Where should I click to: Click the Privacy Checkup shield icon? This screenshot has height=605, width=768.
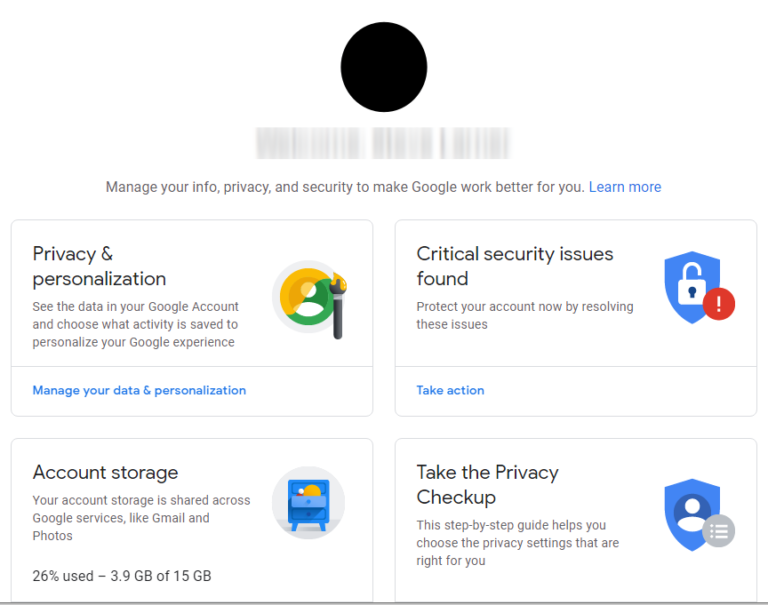pyautogui.click(x=699, y=515)
